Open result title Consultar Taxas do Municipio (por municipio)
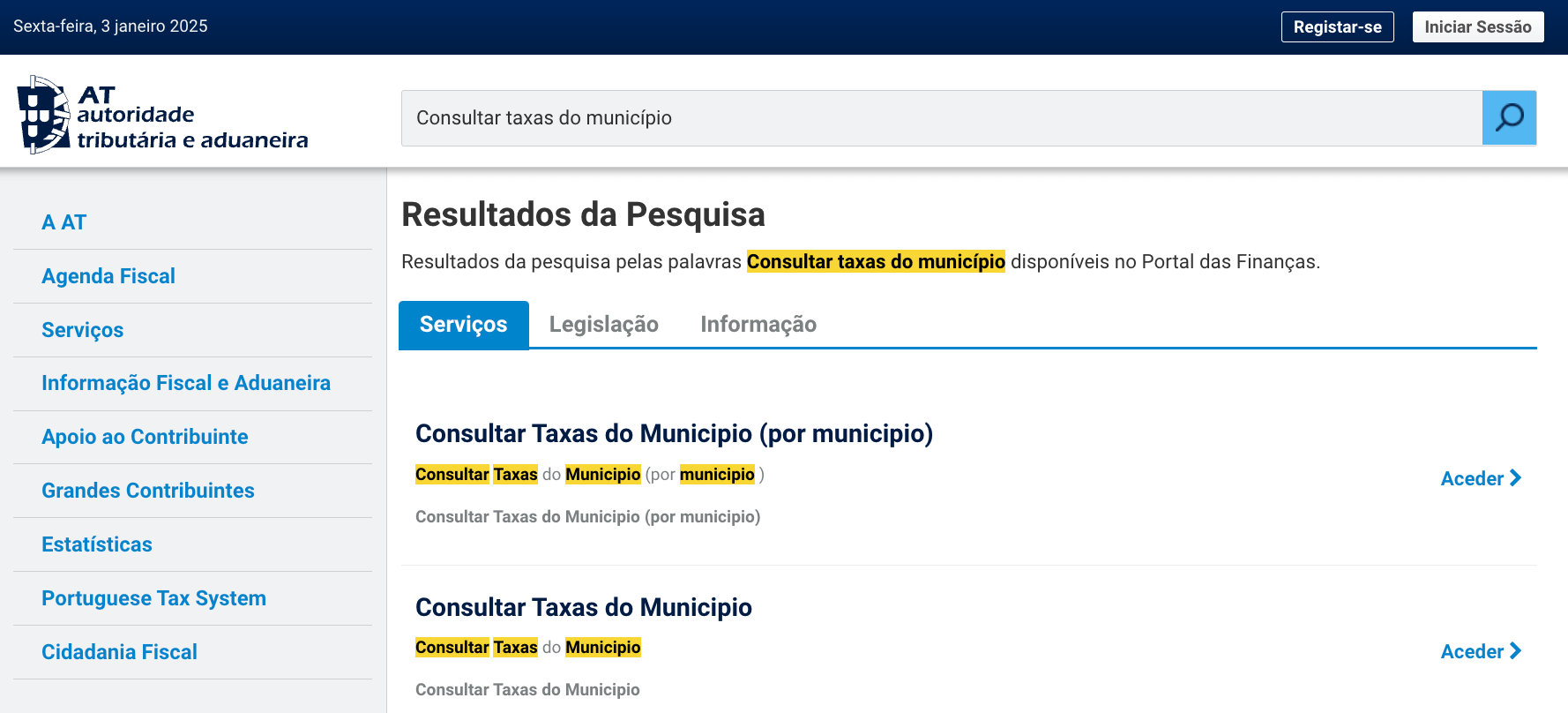Image resolution: width=1568 pixels, height=713 pixels. [674, 433]
